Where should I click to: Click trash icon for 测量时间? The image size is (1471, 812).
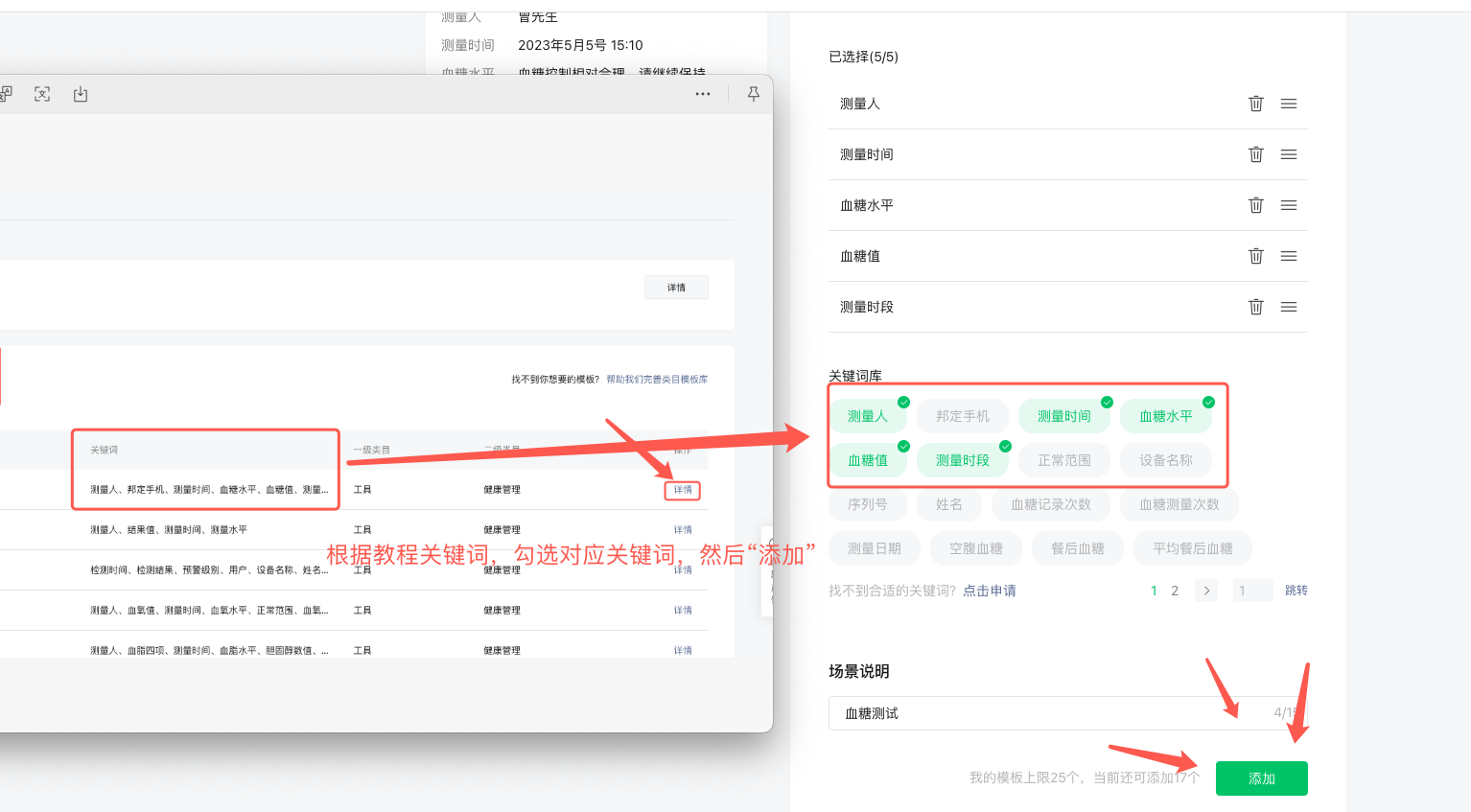point(1255,154)
